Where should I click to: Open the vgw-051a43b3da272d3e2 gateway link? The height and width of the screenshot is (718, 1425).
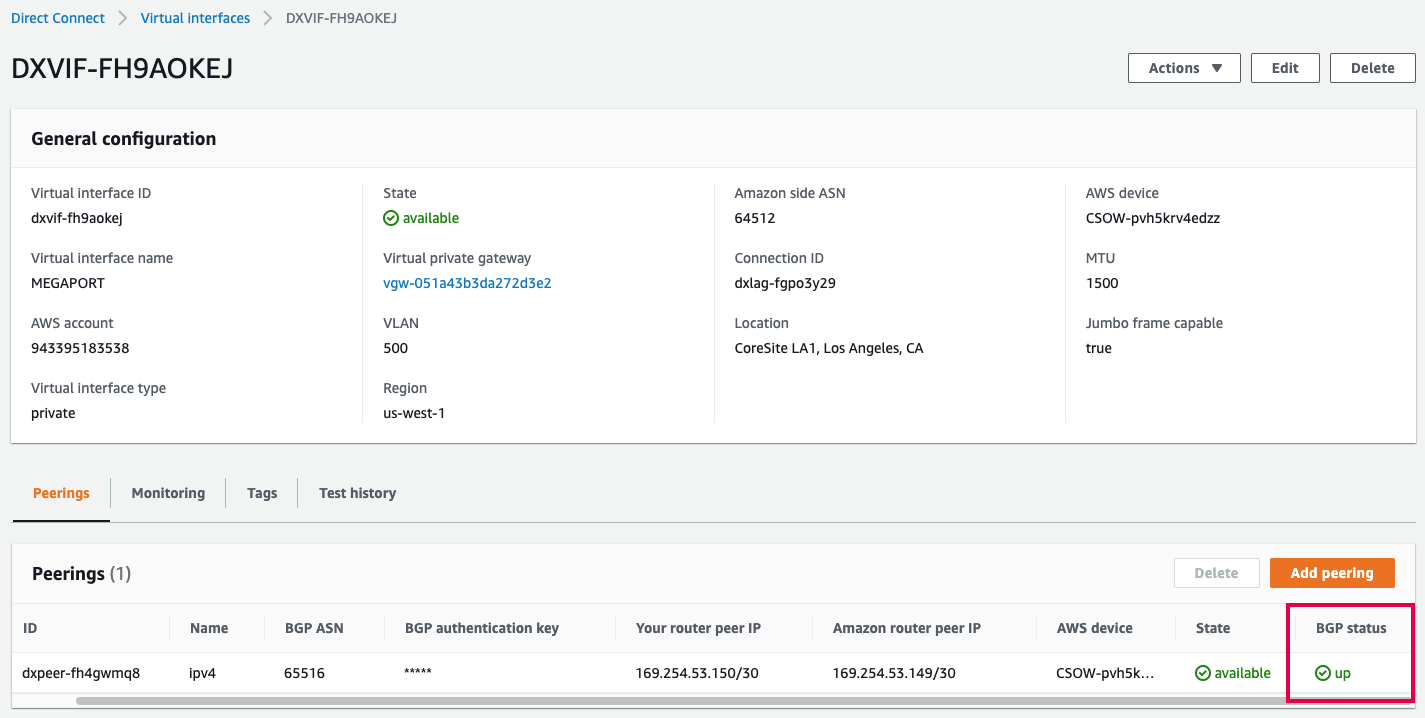[x=466, y=282]
